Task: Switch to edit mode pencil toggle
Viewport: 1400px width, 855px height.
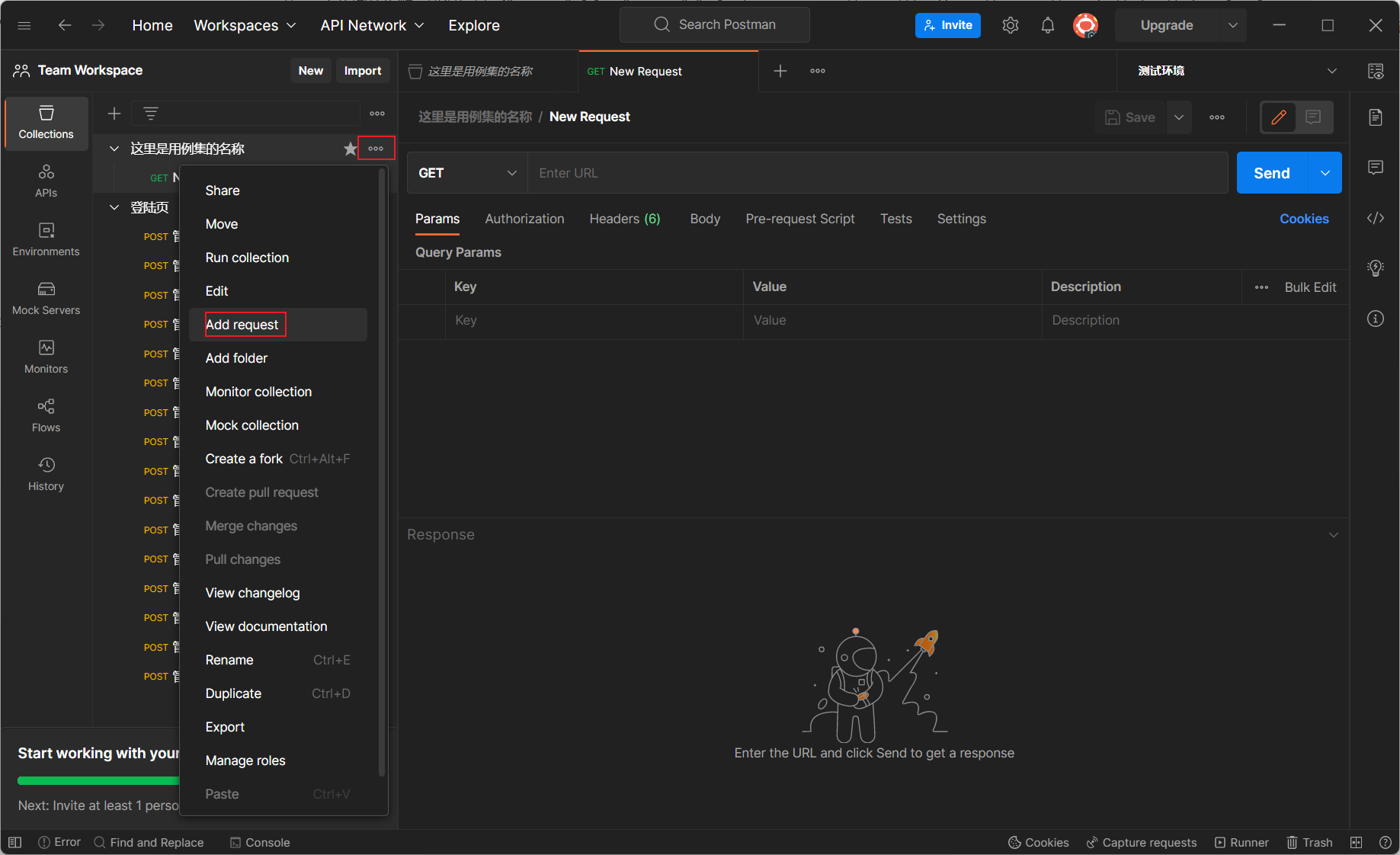Action: [x=1279, y=117]
